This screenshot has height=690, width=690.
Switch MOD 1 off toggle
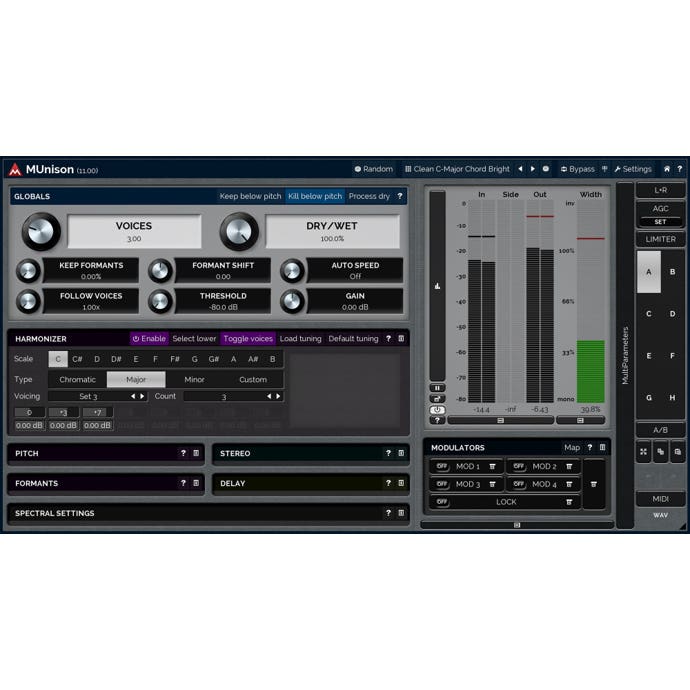tap(441, 466)
